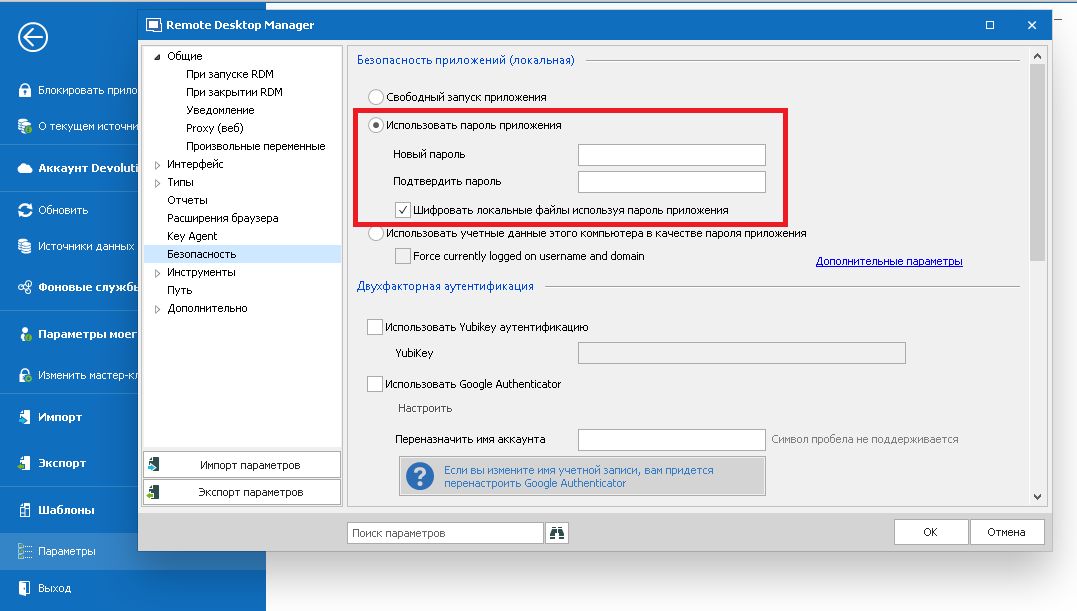The height and width of the screenshot is (611, 1077).
Task: Click the gears icon for Фоновые службы
Action: click(x=25, y=287)
